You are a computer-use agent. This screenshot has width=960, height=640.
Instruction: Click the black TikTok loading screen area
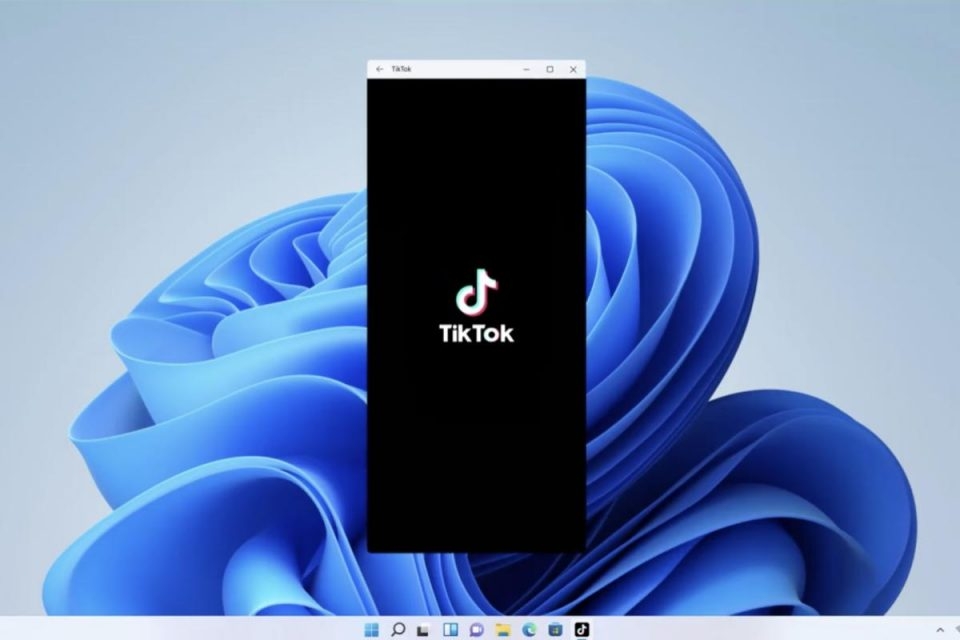click(476, 450)
